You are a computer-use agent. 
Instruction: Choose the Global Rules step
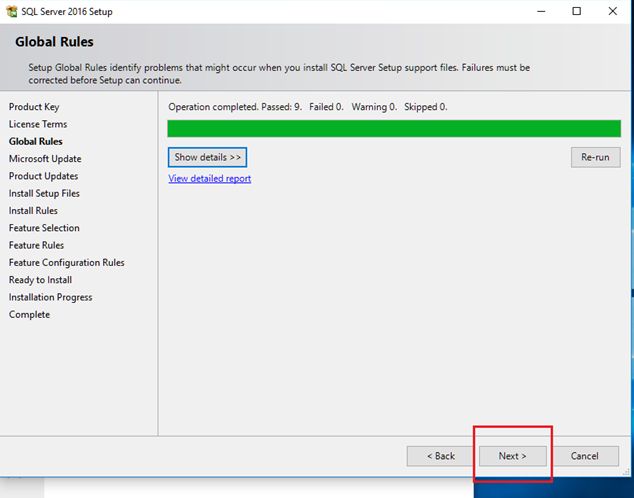[36, 141]
